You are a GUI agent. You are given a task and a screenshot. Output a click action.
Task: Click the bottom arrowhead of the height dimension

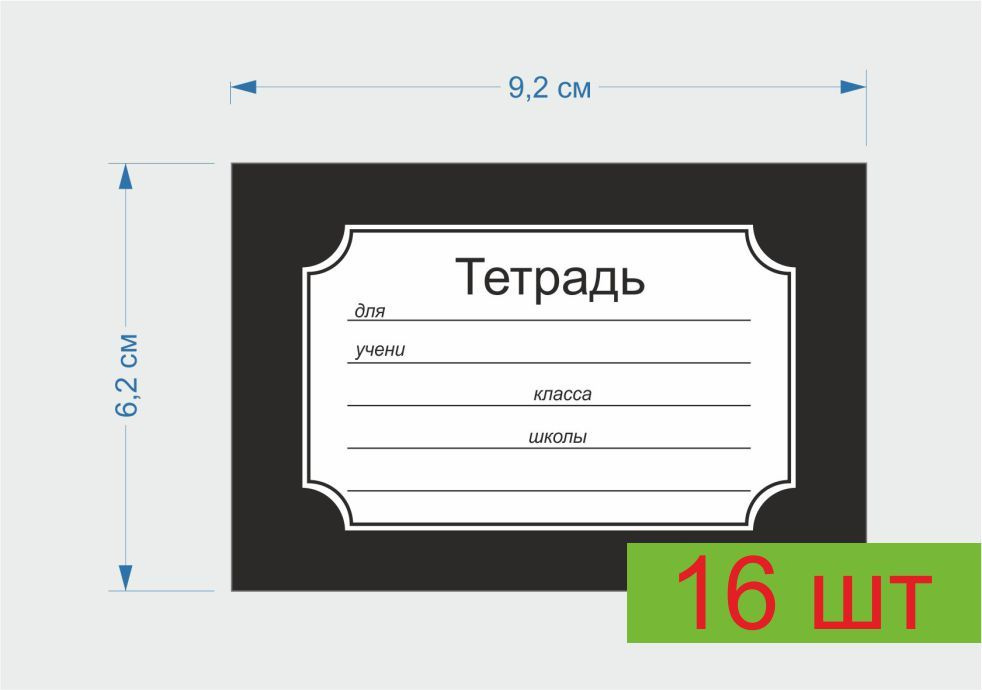pyautogui.click(x=125, y=577)
